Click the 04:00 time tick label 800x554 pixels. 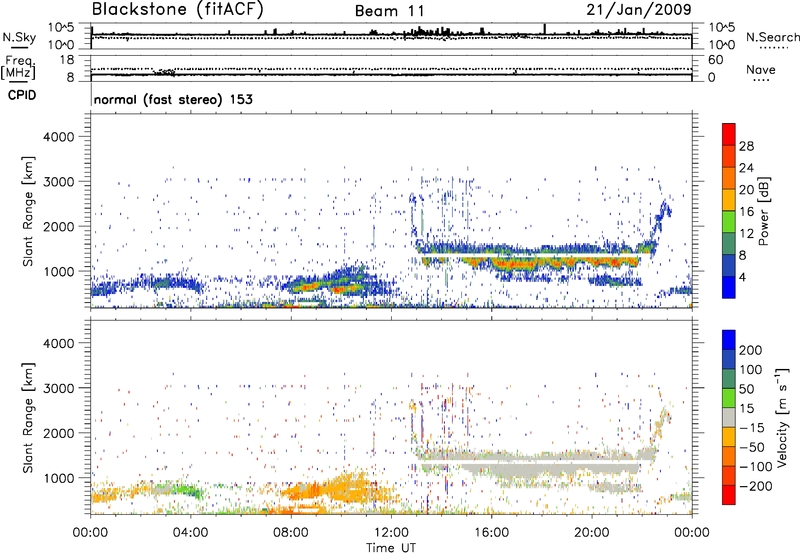[190, 533]
